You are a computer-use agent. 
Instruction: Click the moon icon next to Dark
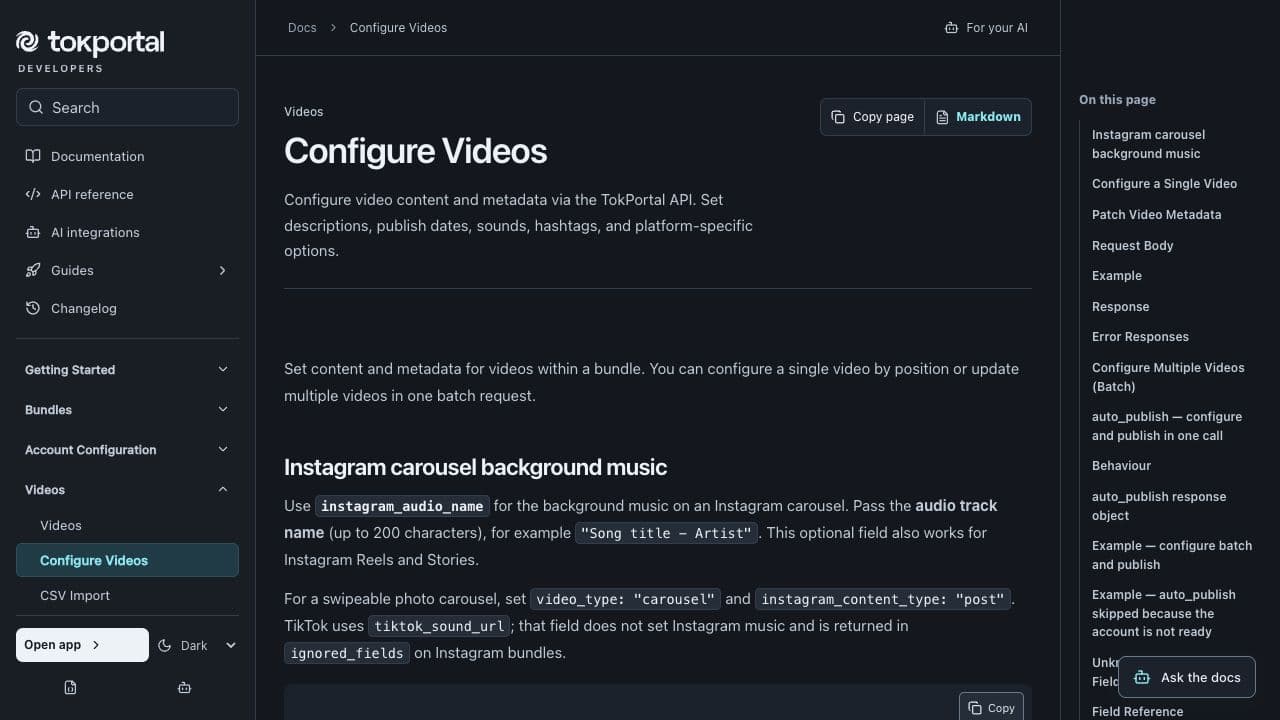click(x=166, y=646)
